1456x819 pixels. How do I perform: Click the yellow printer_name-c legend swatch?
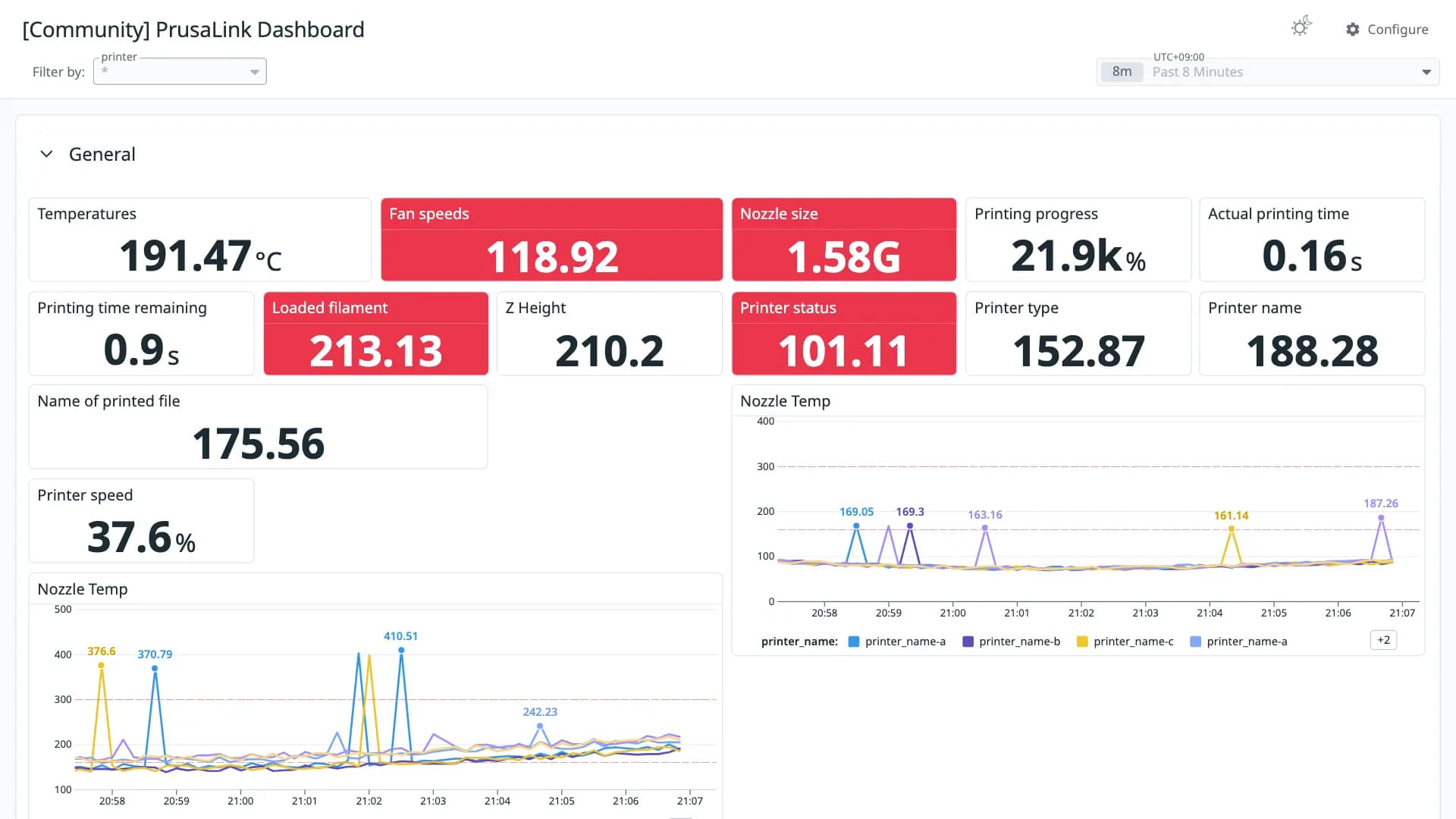point(1082,642)
